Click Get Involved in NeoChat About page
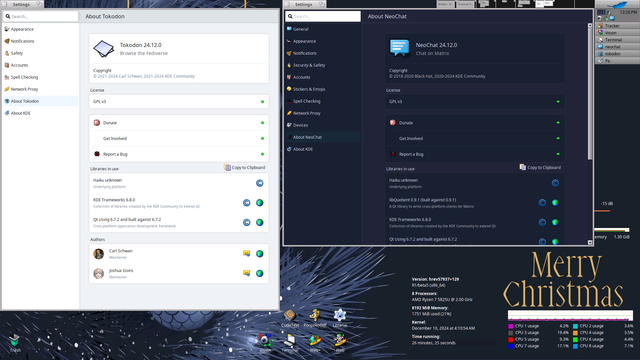Viewport: 640px width, 360px height. [x=475, y=138]
